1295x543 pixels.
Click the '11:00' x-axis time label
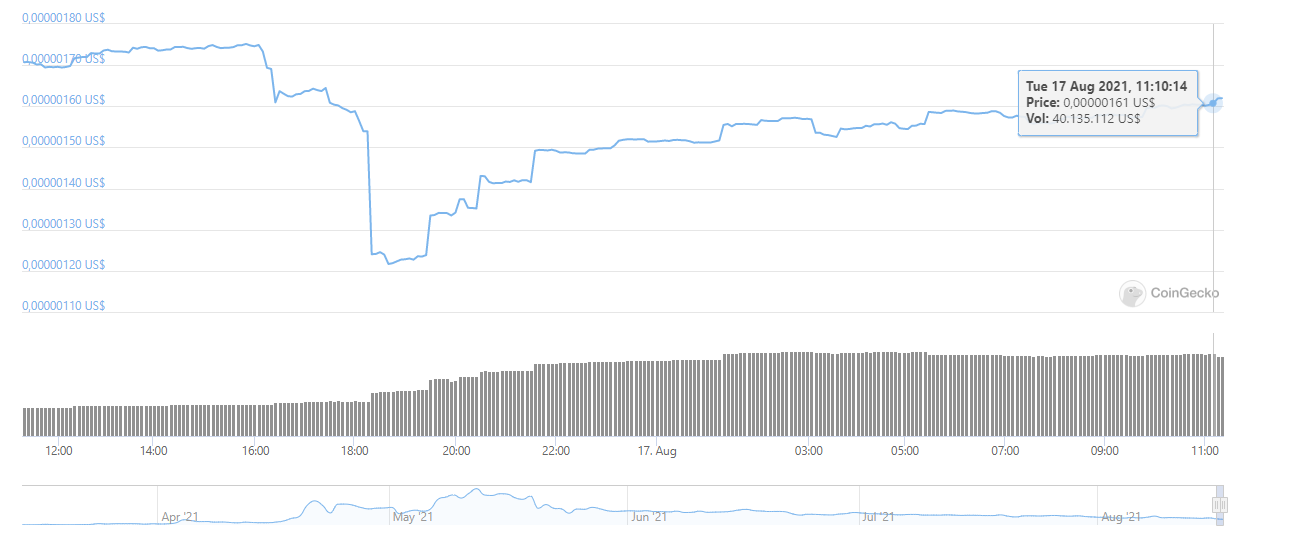coord(1206,451)
